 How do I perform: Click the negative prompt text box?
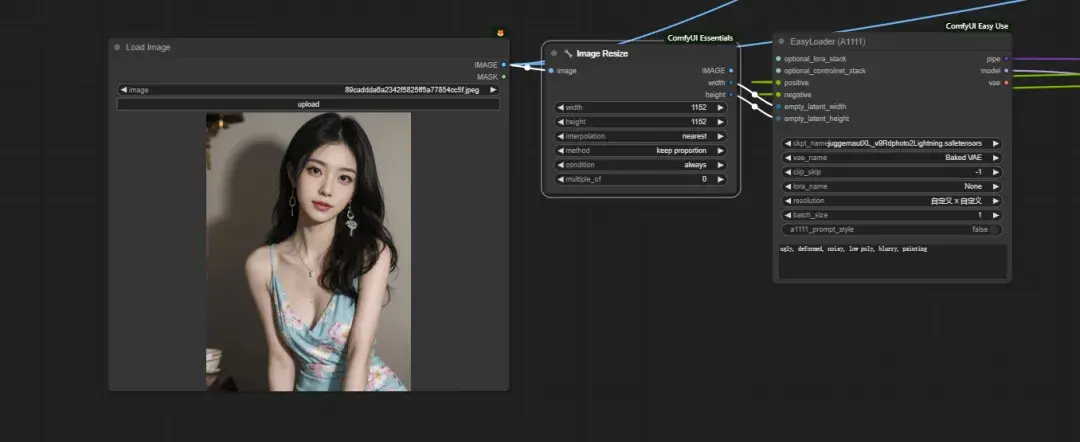pyautogui.click(x=893, y=262)
